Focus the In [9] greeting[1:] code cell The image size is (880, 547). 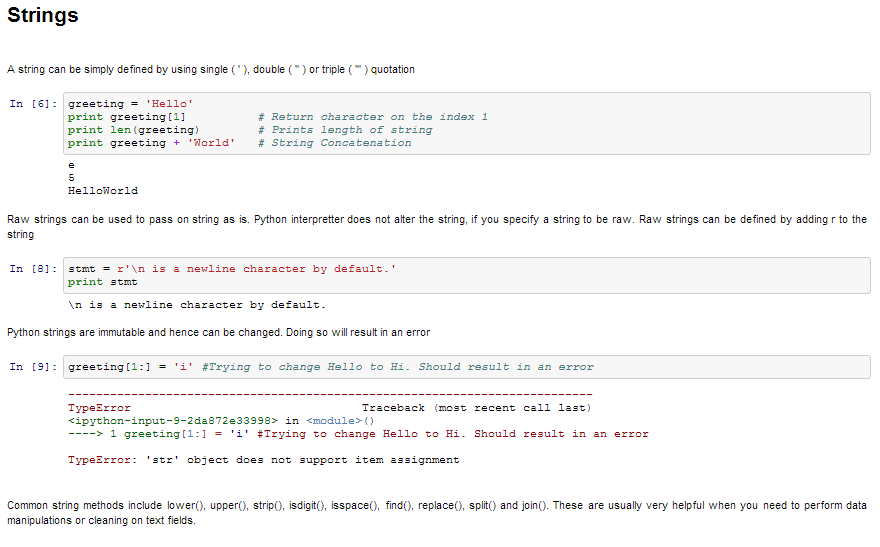tap(465, 367)
